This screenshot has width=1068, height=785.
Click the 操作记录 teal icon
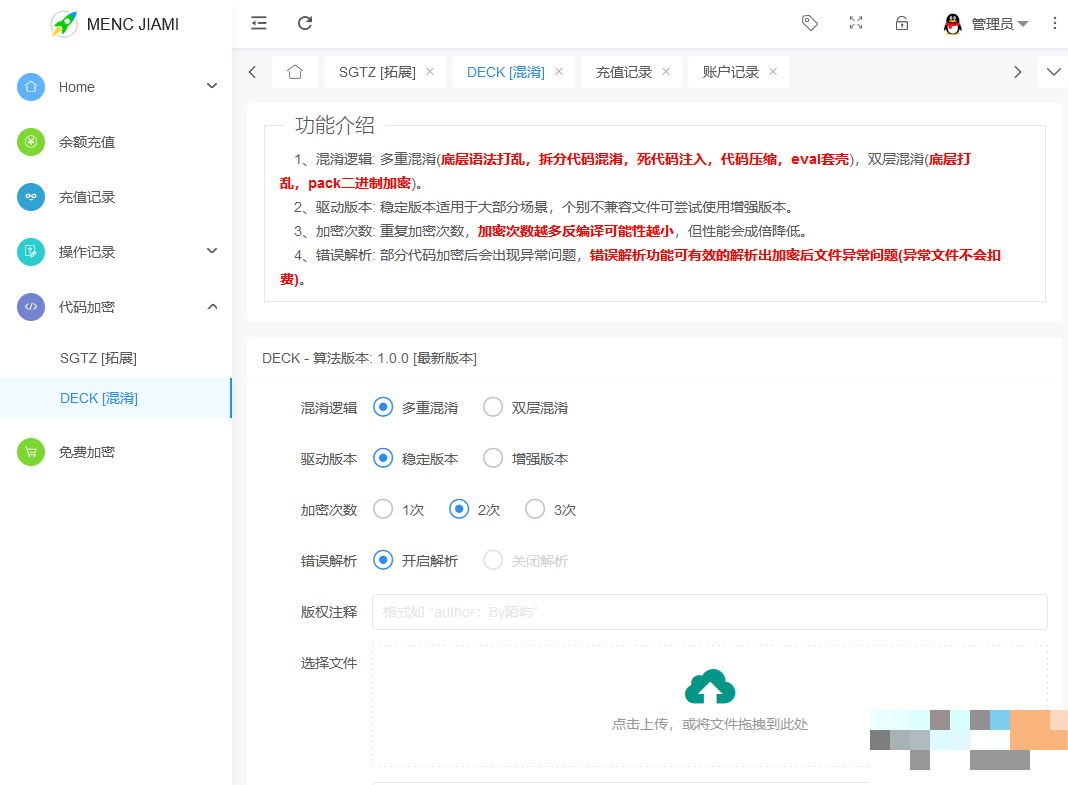[x=31, y=252]
